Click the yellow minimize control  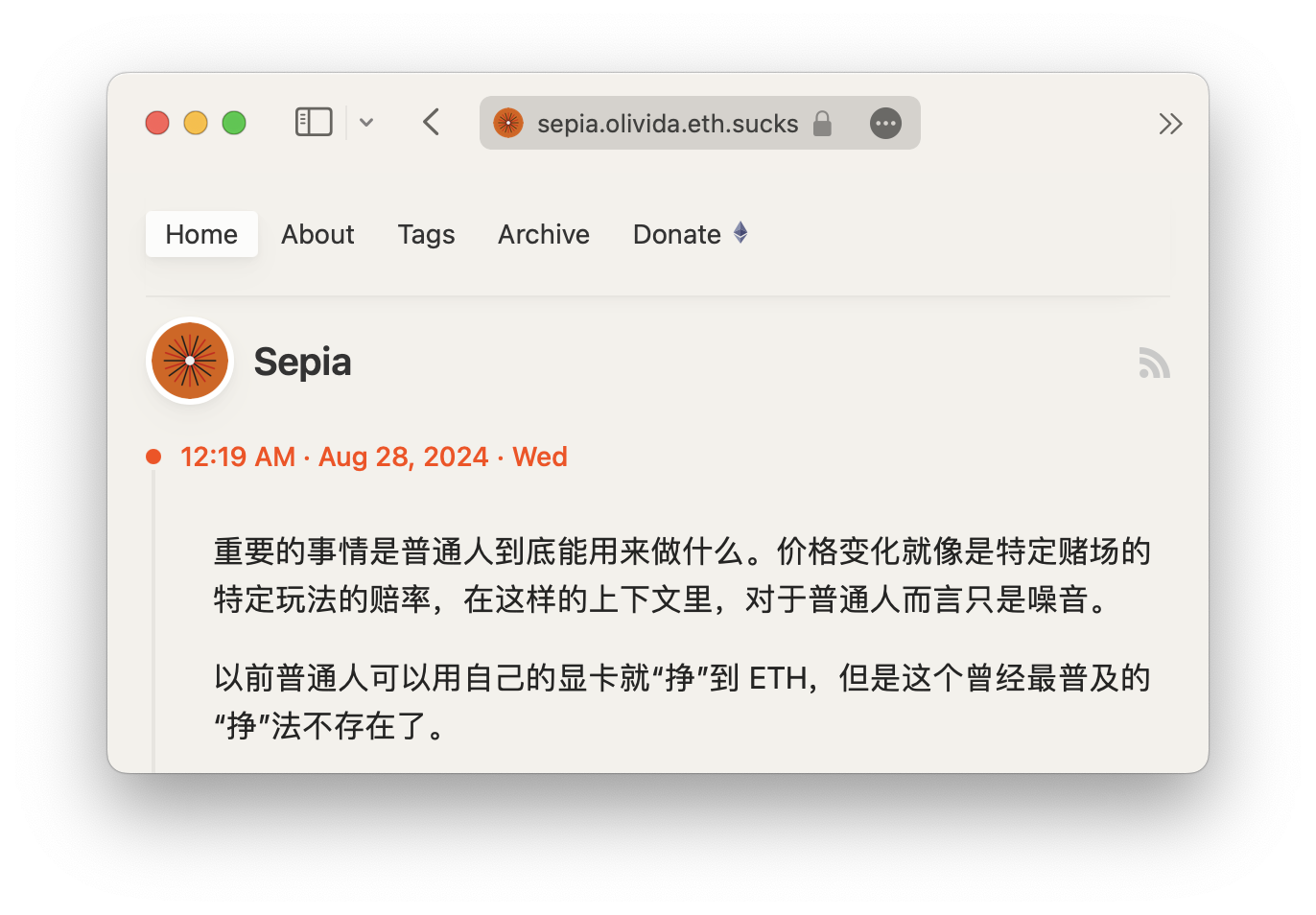pyautogui.click(x=195, y=123)
